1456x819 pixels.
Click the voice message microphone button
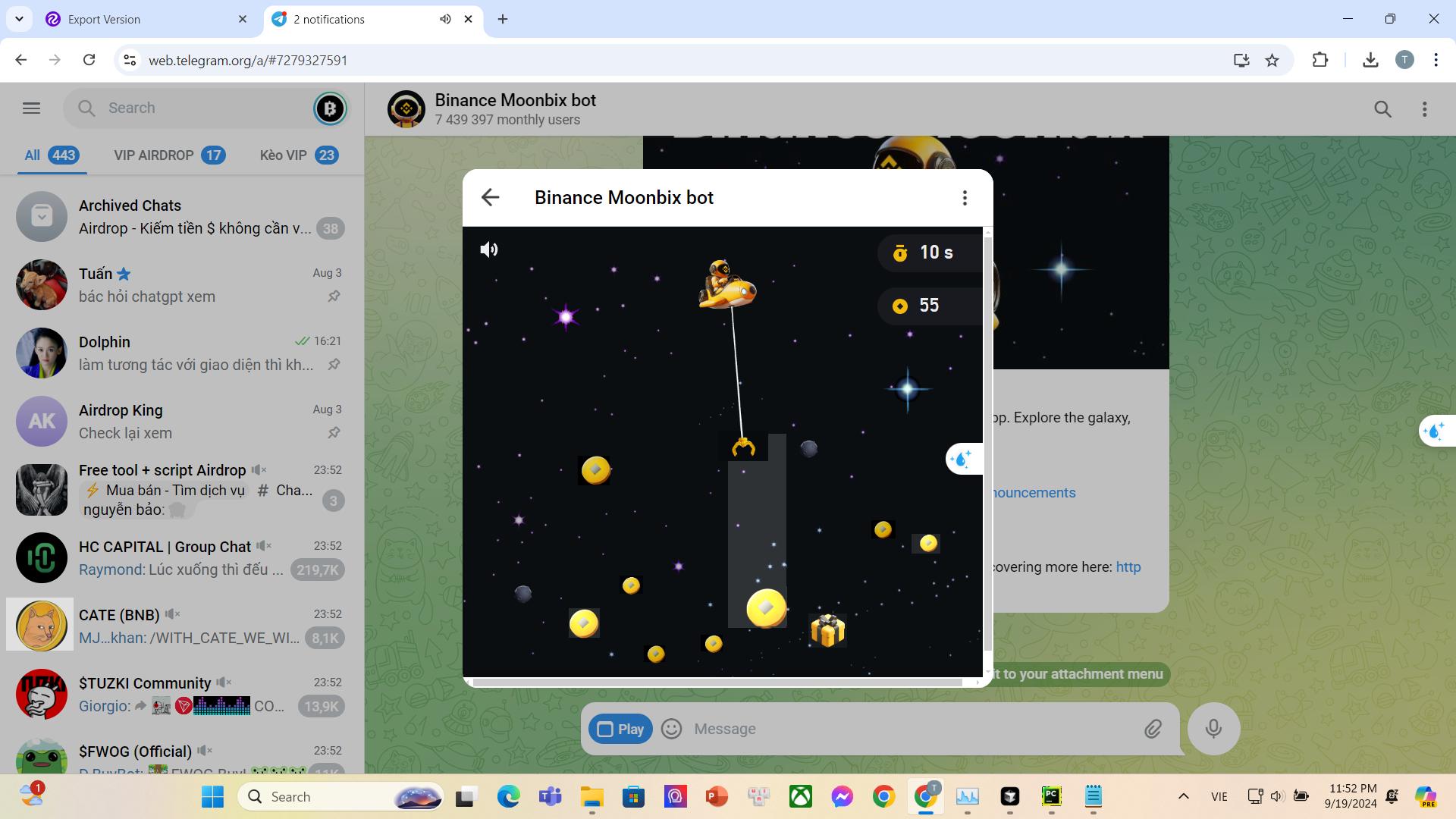tap(1213, 729)
